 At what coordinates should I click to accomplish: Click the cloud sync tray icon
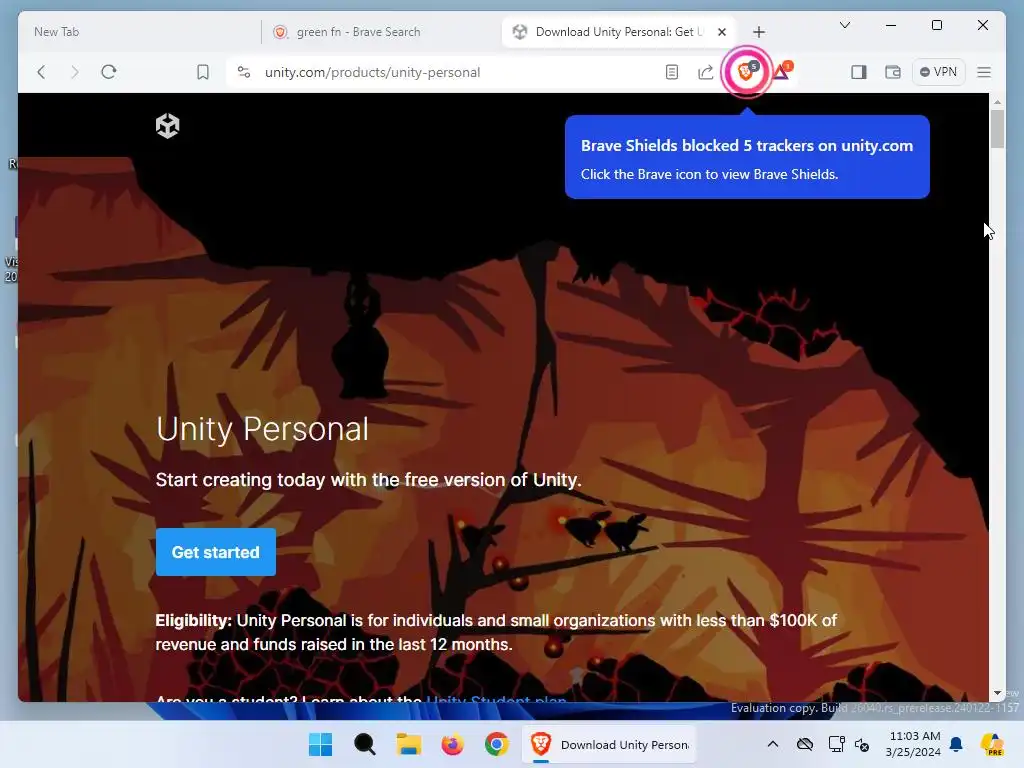(x=805, y=744)
